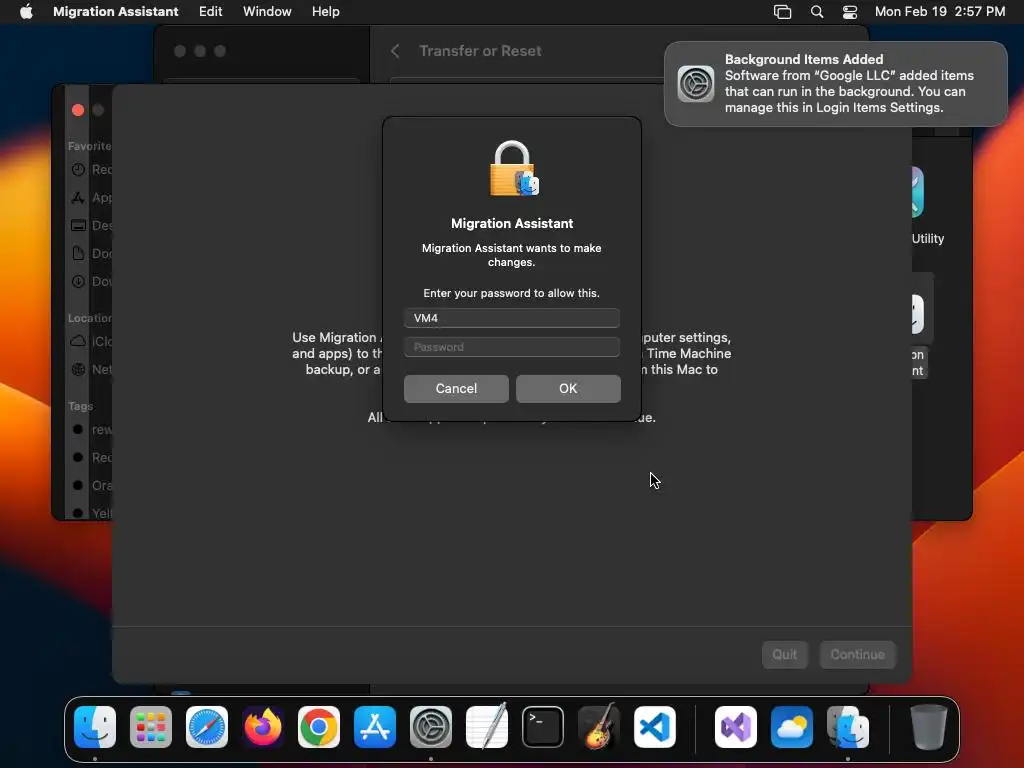Click the Transfer or Reset title
1024x768 pixels.
pos(480,51)
